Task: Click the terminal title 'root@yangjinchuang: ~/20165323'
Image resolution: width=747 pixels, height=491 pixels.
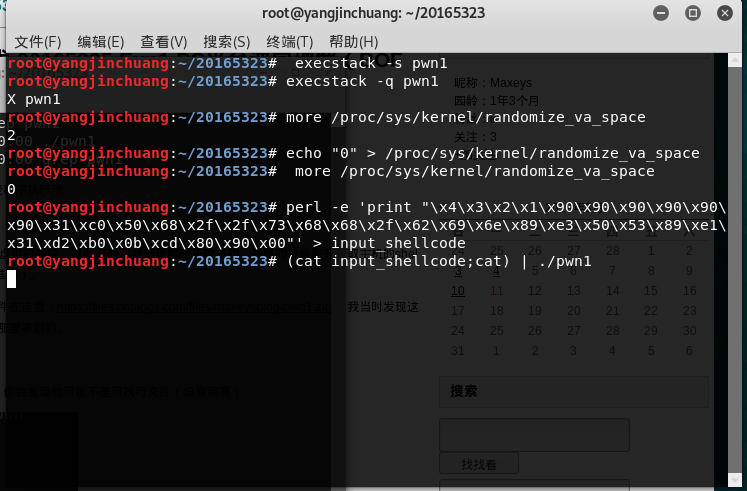Action: [374, 13]
